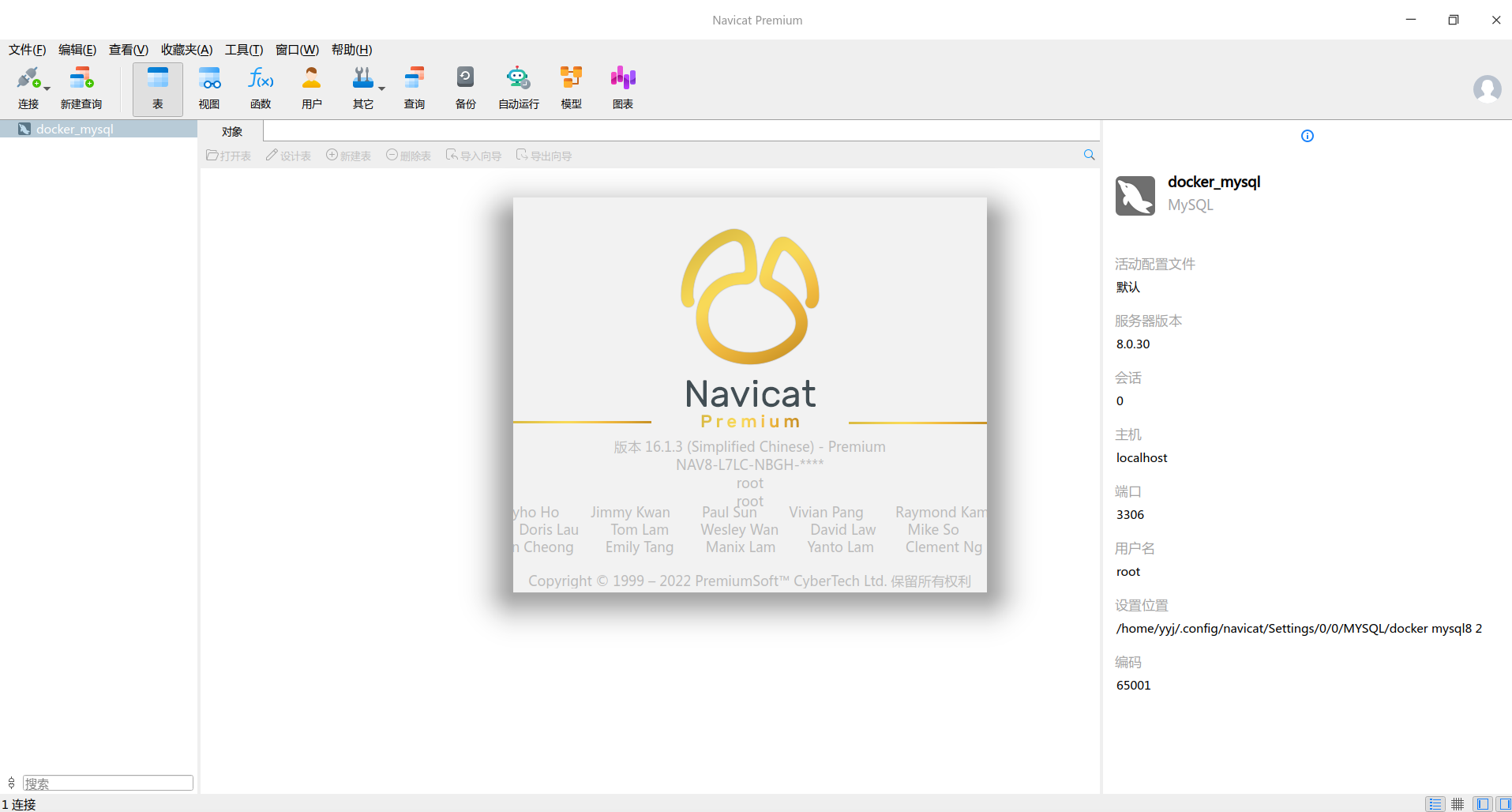Click the 1 连接 status bar text
The image size is (1512, 812).
pyautogui.click(x=19, y=804)
